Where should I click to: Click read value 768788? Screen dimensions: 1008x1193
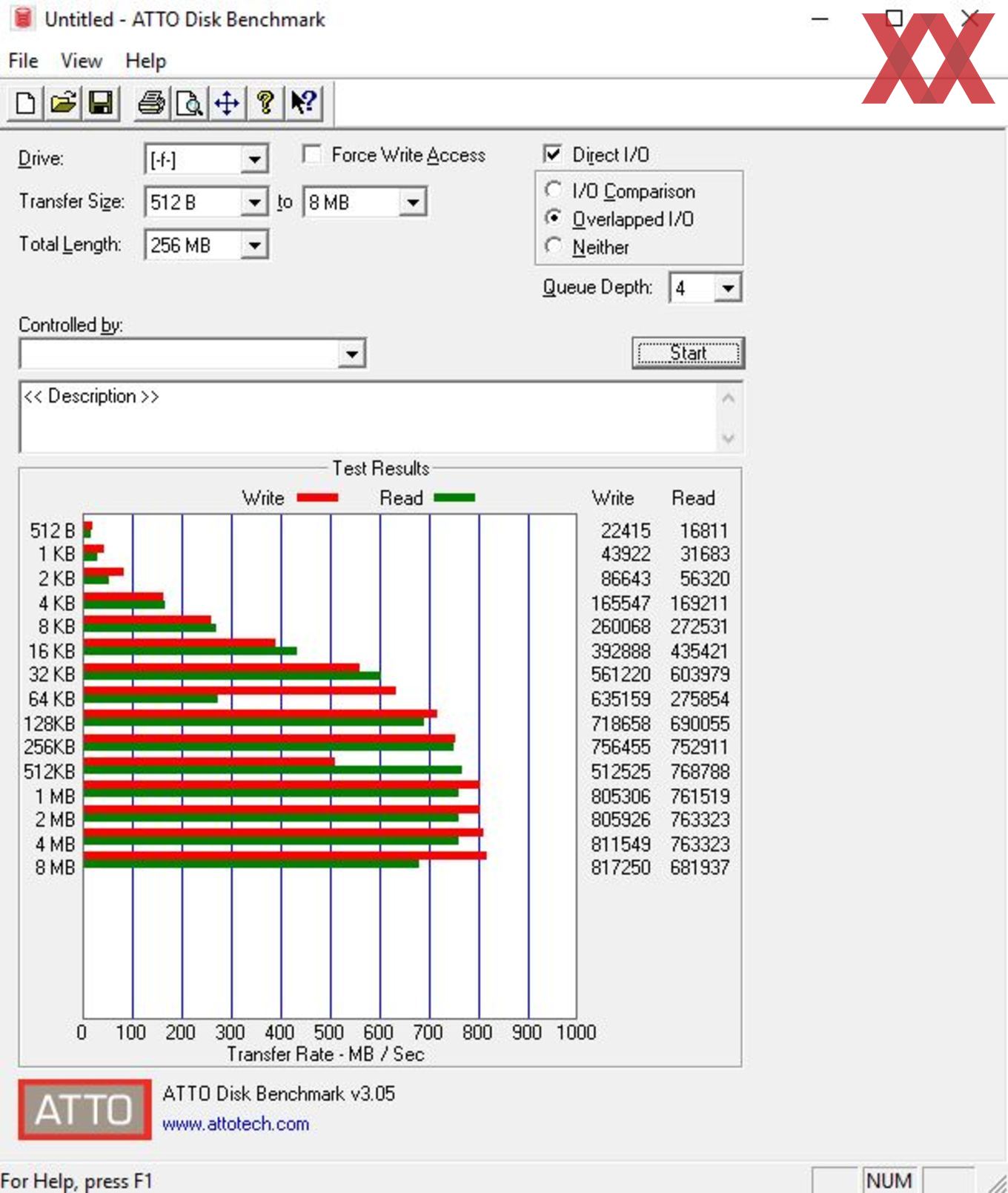click(x=700, y=772)
